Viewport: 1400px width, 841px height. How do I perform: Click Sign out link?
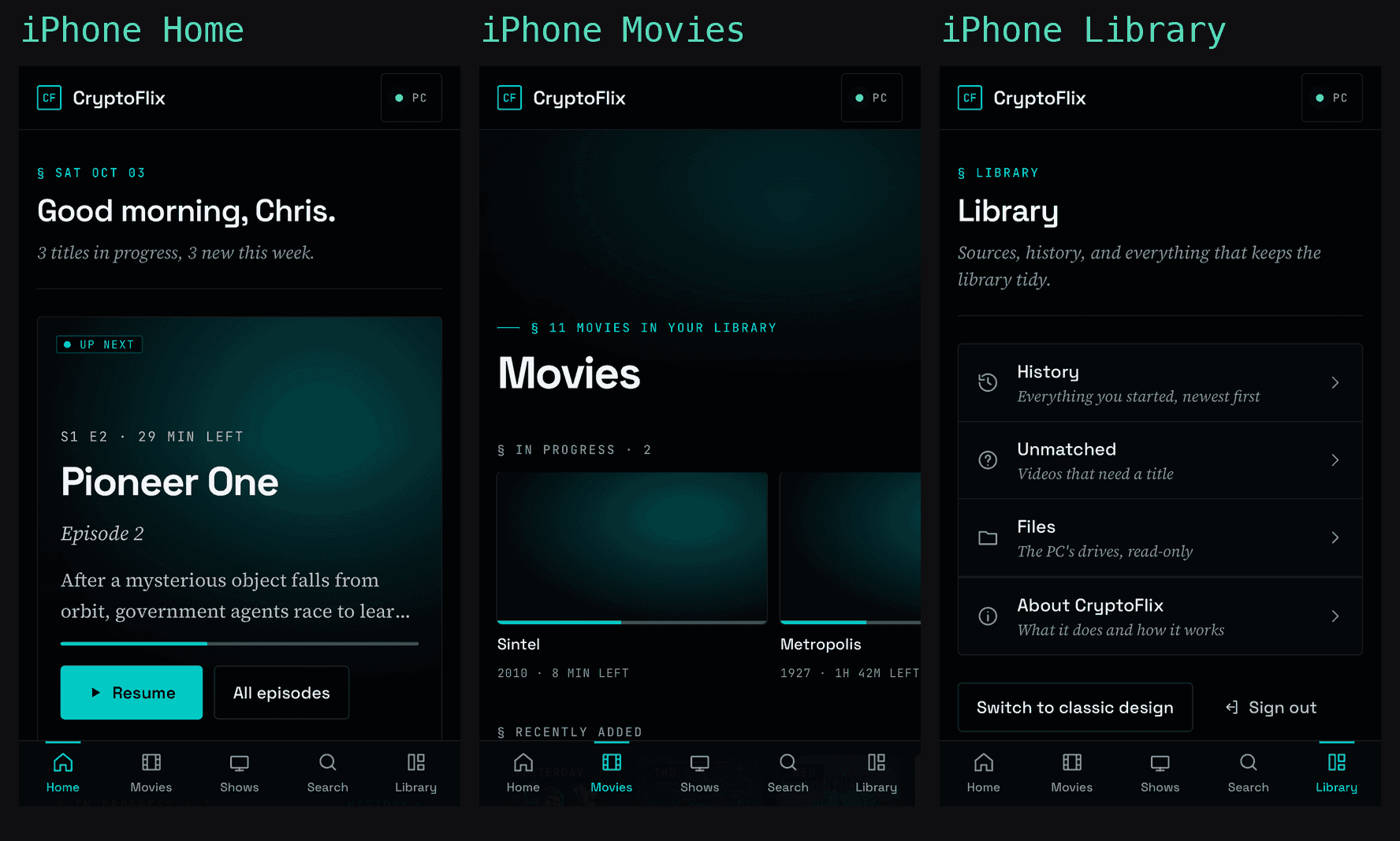pyautogui.click(x=1271, y=708)
